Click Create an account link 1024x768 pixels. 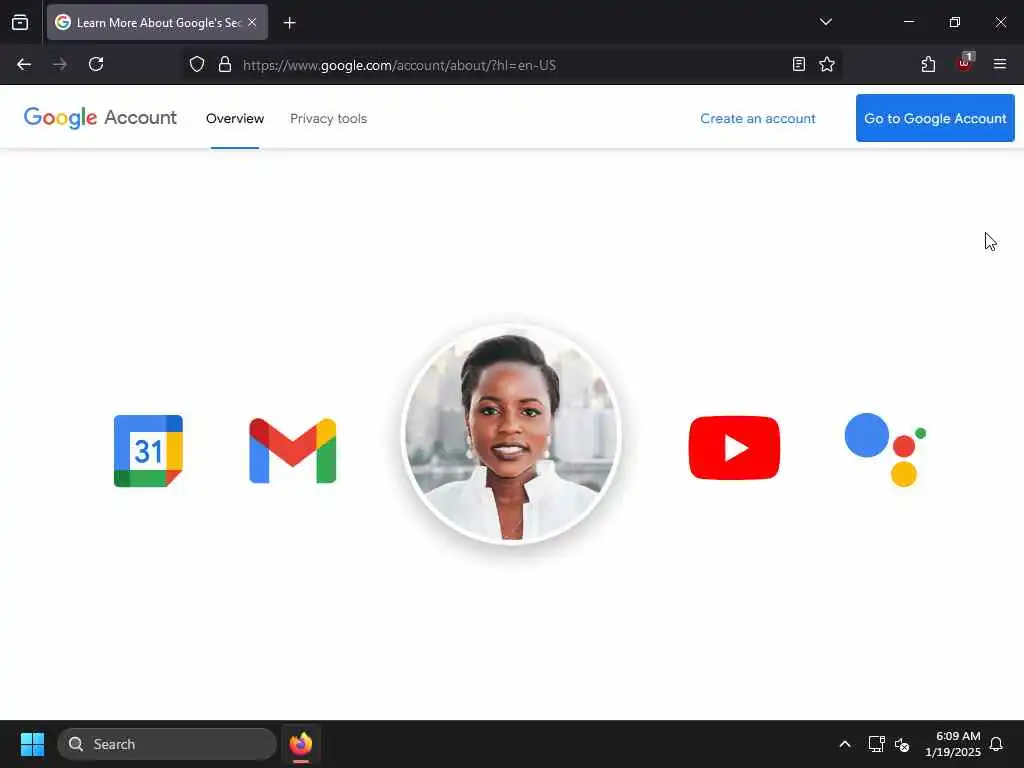[758, 118]
